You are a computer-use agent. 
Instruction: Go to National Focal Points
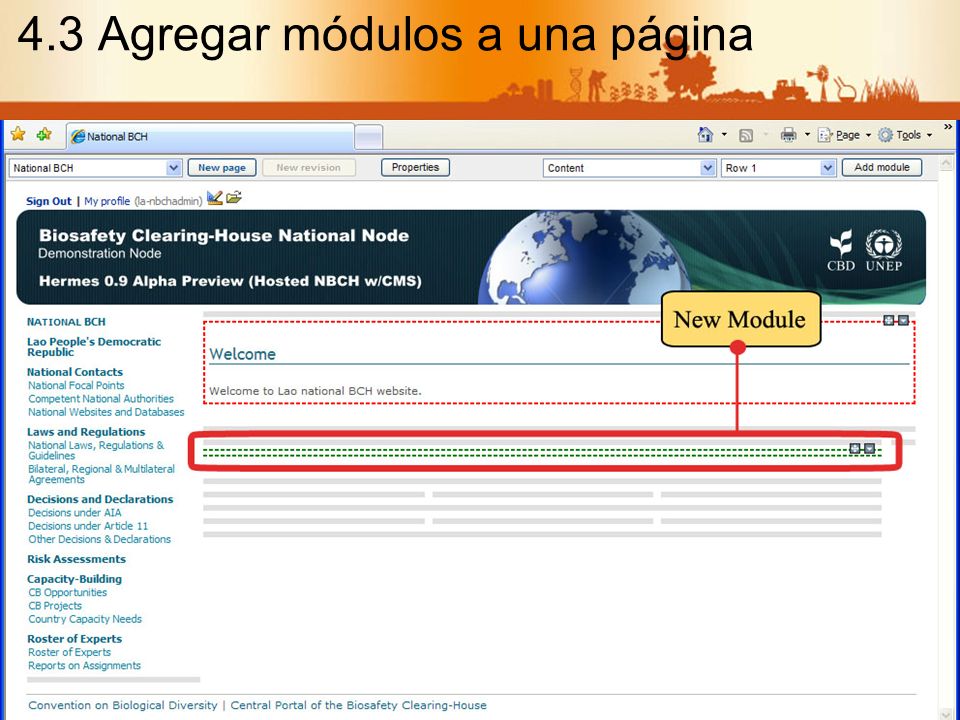[x=76, y=385]
